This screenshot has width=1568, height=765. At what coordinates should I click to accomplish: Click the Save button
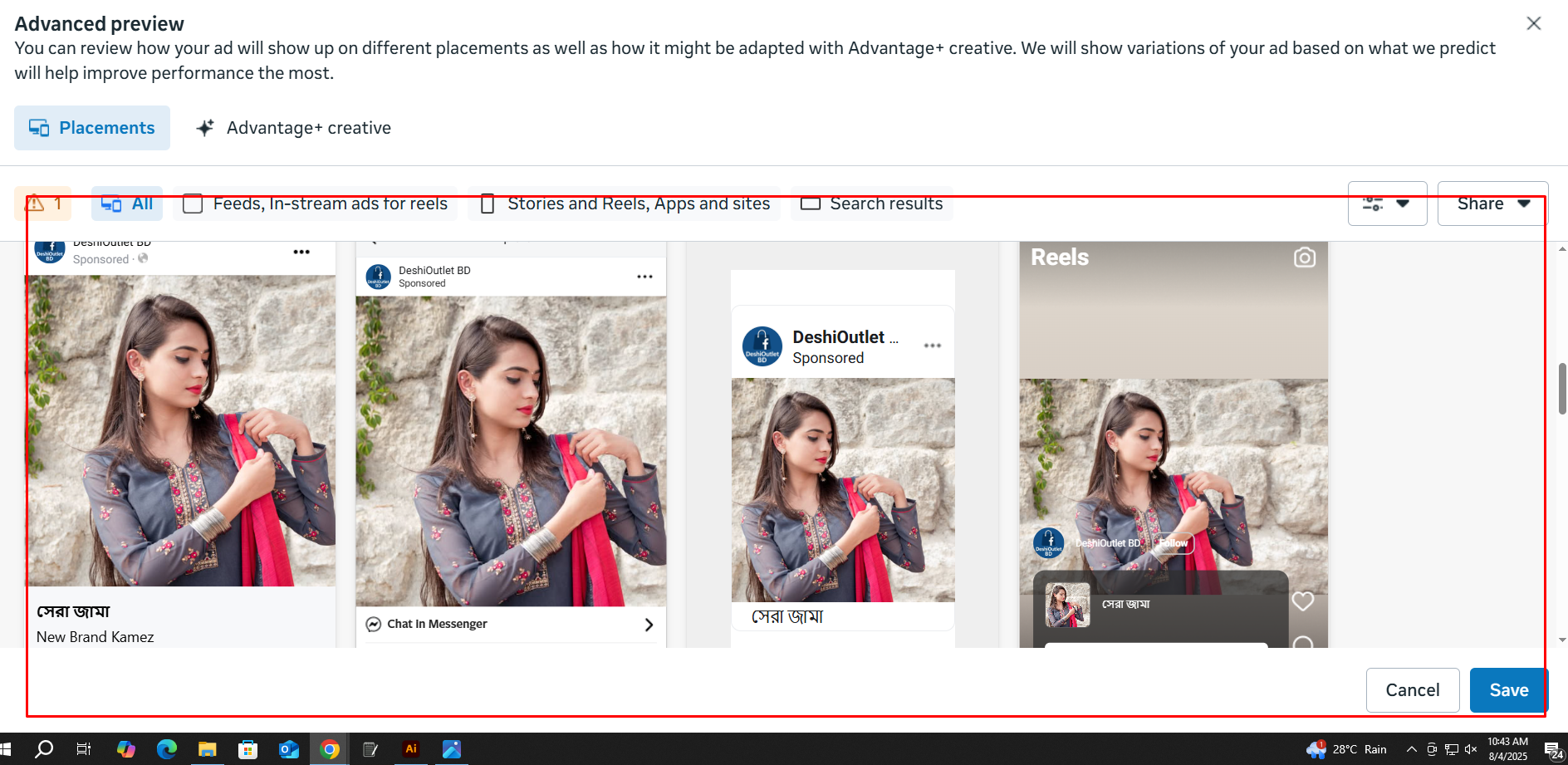pyautogui.click(x=1508, y=690)
